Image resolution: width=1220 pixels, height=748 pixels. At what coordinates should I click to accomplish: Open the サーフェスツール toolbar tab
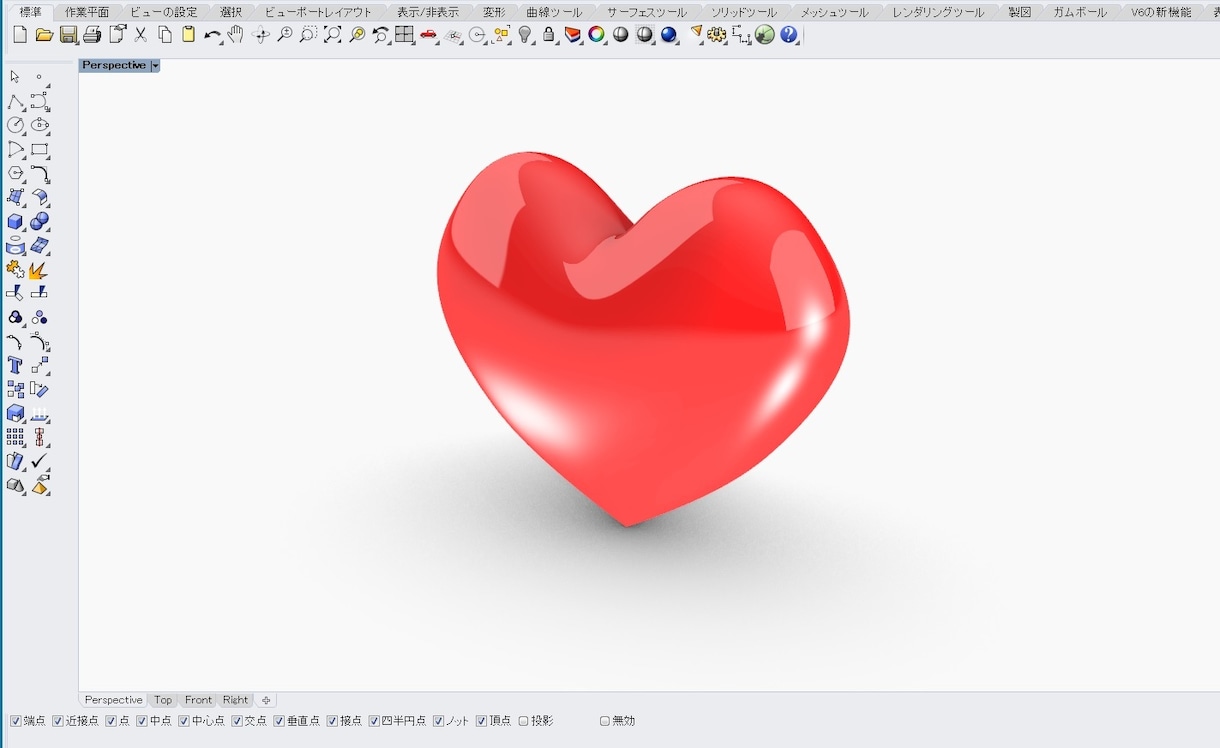647,12
